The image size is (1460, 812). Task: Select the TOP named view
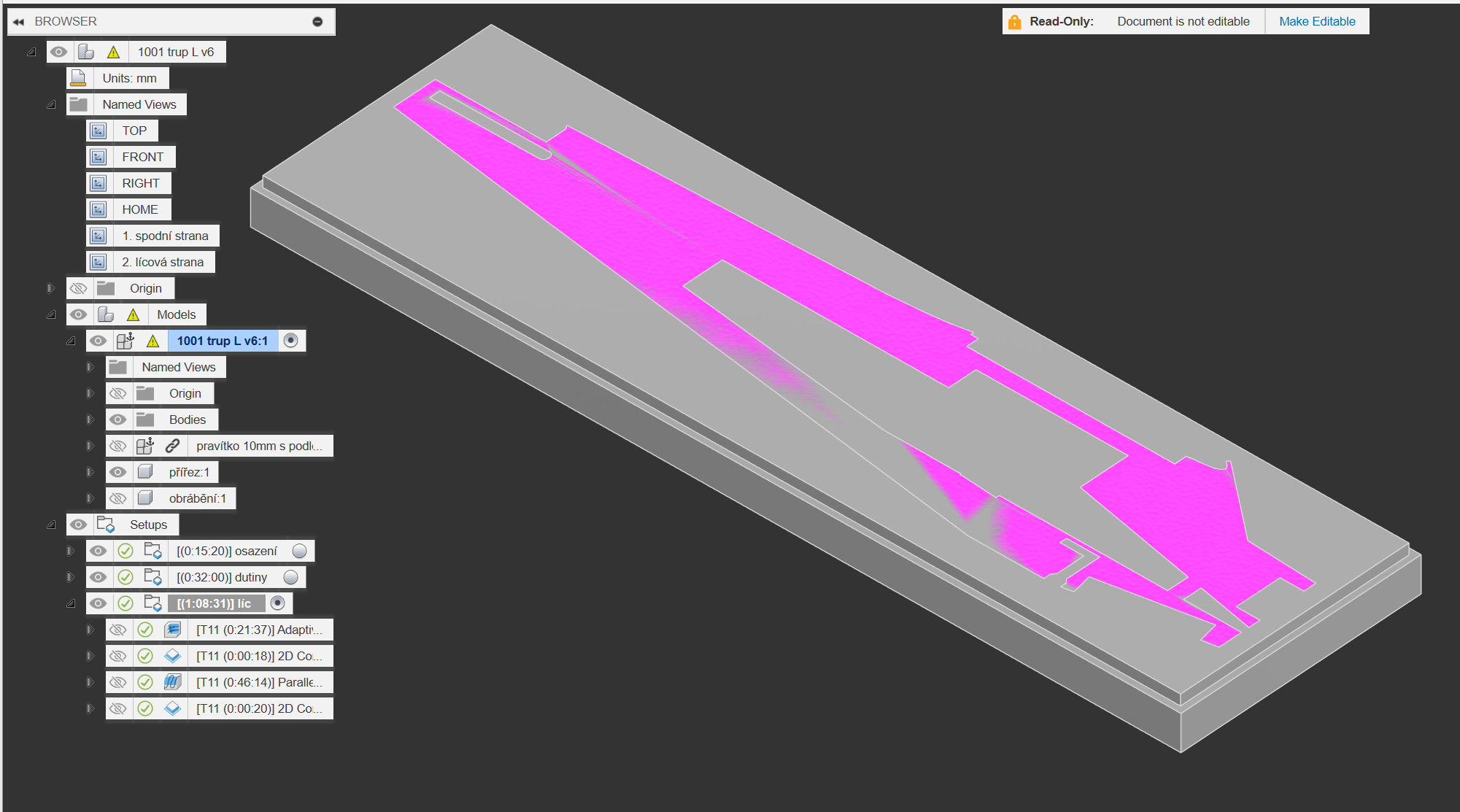[x=134, y=131]
